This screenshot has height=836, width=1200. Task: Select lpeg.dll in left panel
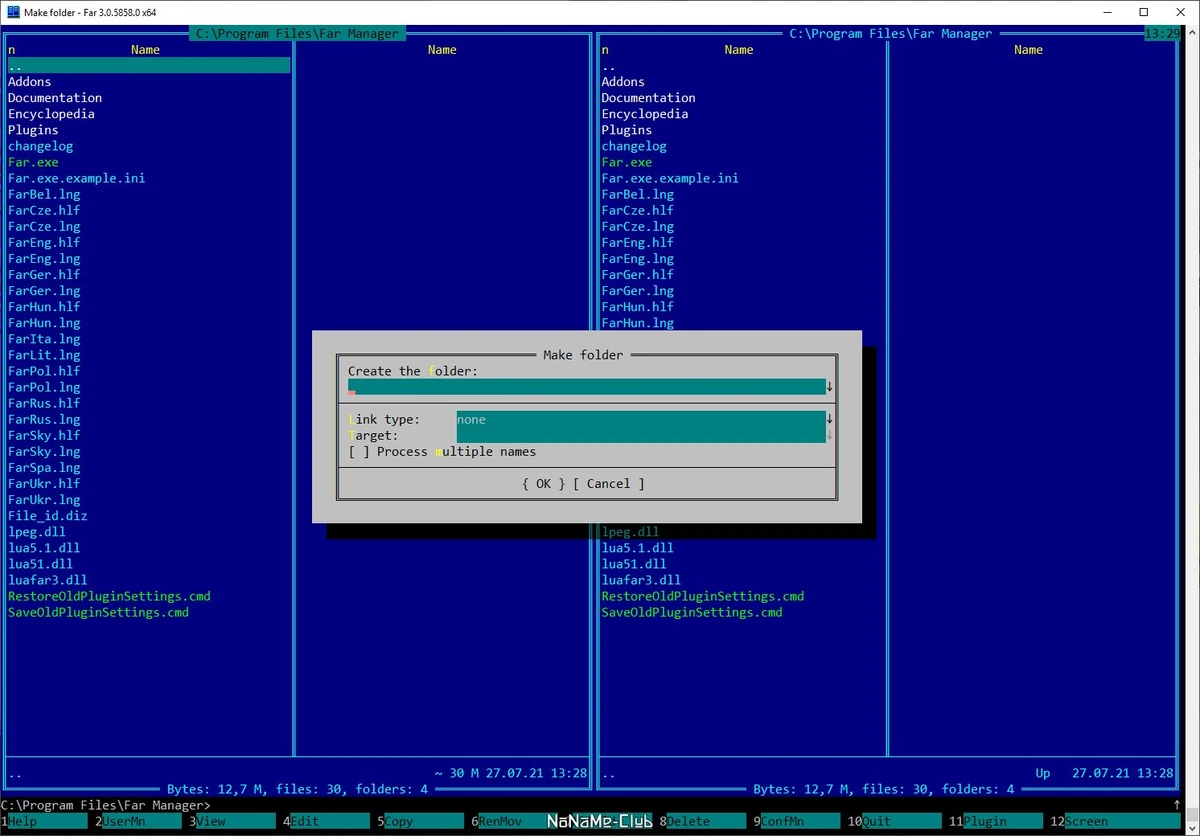click(37, 532)
